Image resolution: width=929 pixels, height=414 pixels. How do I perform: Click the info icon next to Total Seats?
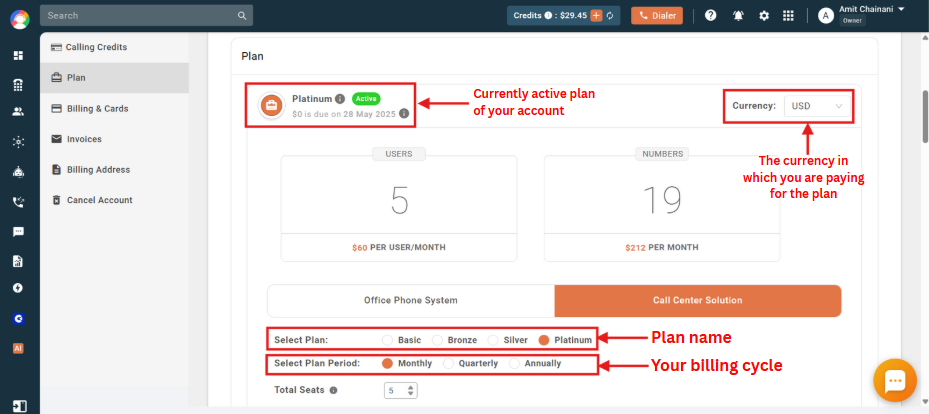pyautogui.click(x=334, y=391)
